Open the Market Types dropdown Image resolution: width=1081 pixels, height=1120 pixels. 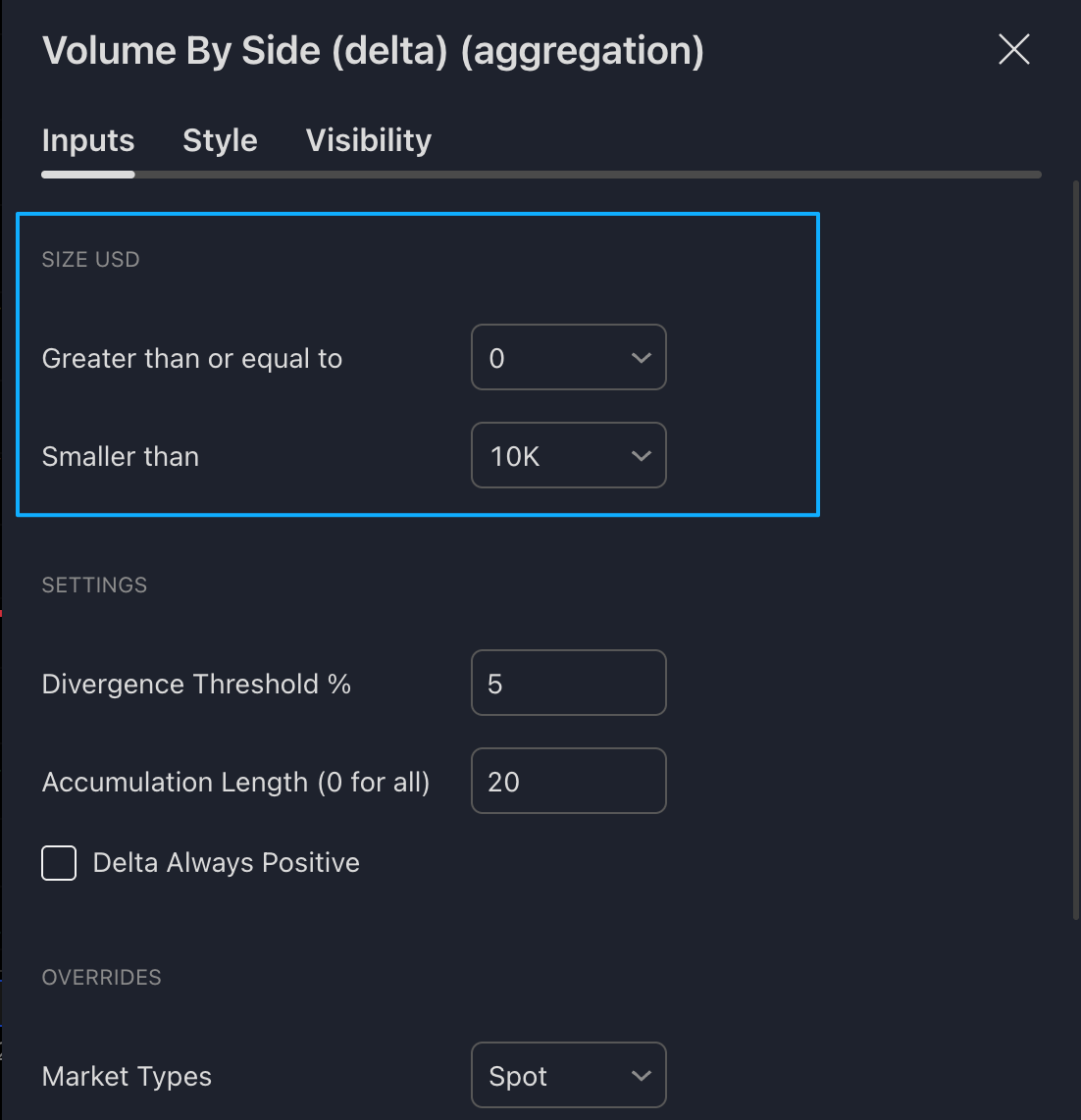point(568,1076)
